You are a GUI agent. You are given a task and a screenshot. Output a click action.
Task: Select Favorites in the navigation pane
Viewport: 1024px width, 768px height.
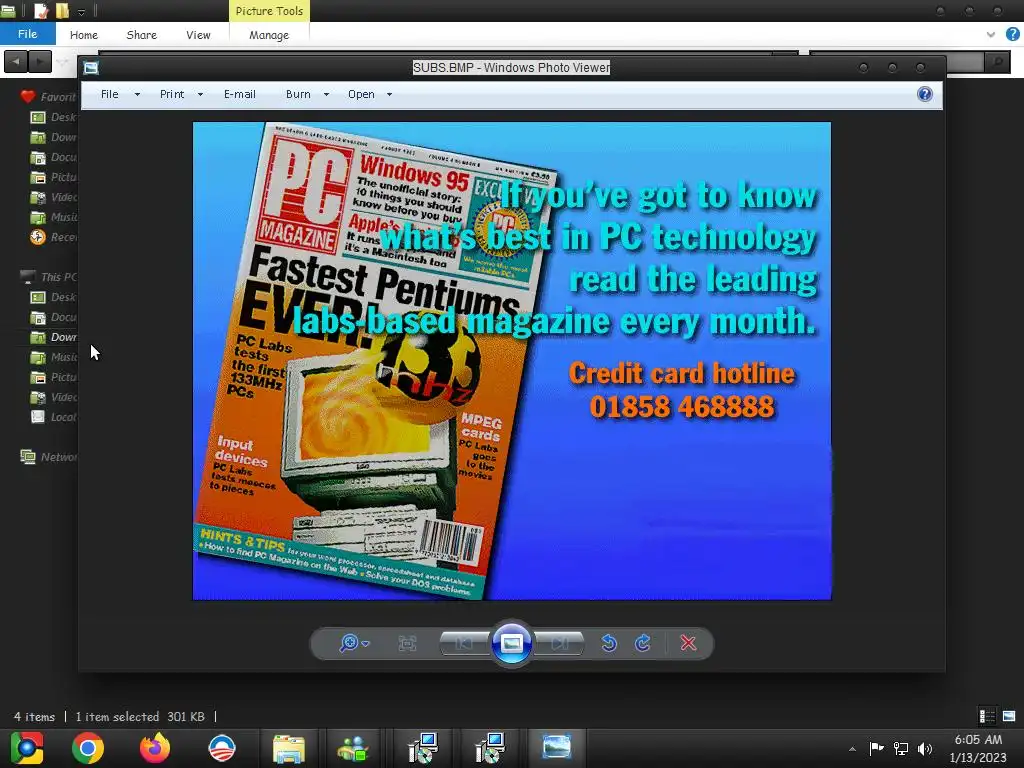click(49, 97)
